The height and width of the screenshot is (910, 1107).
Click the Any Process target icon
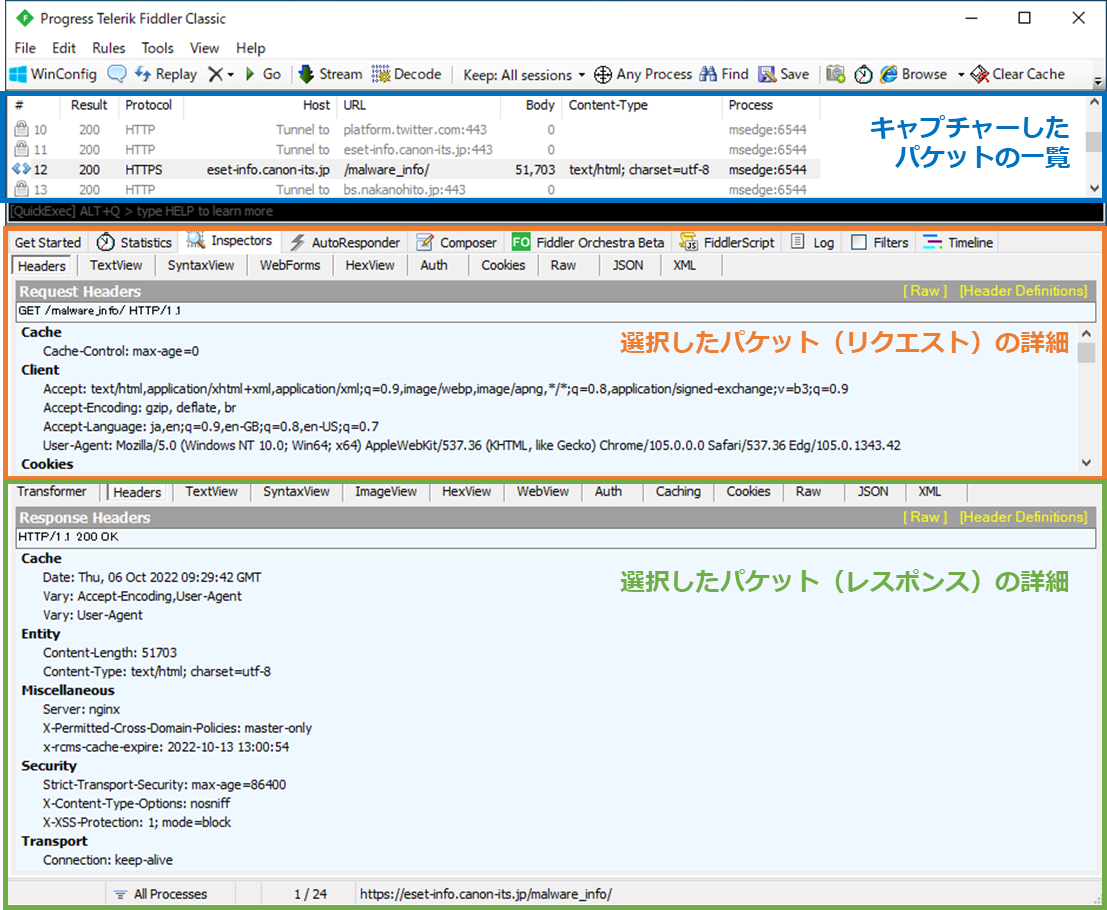click(603, 74)
